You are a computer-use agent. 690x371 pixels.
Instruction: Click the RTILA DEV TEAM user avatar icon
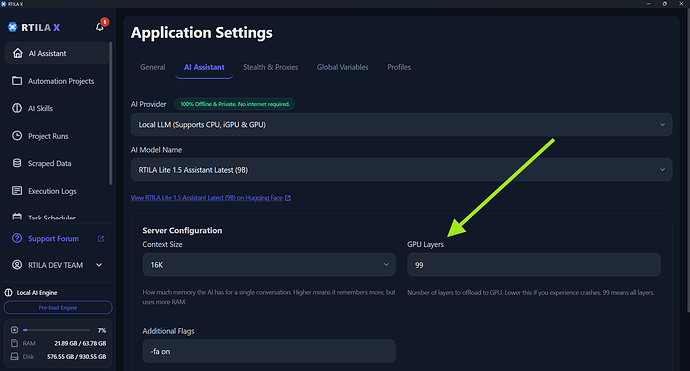(17, 265)
